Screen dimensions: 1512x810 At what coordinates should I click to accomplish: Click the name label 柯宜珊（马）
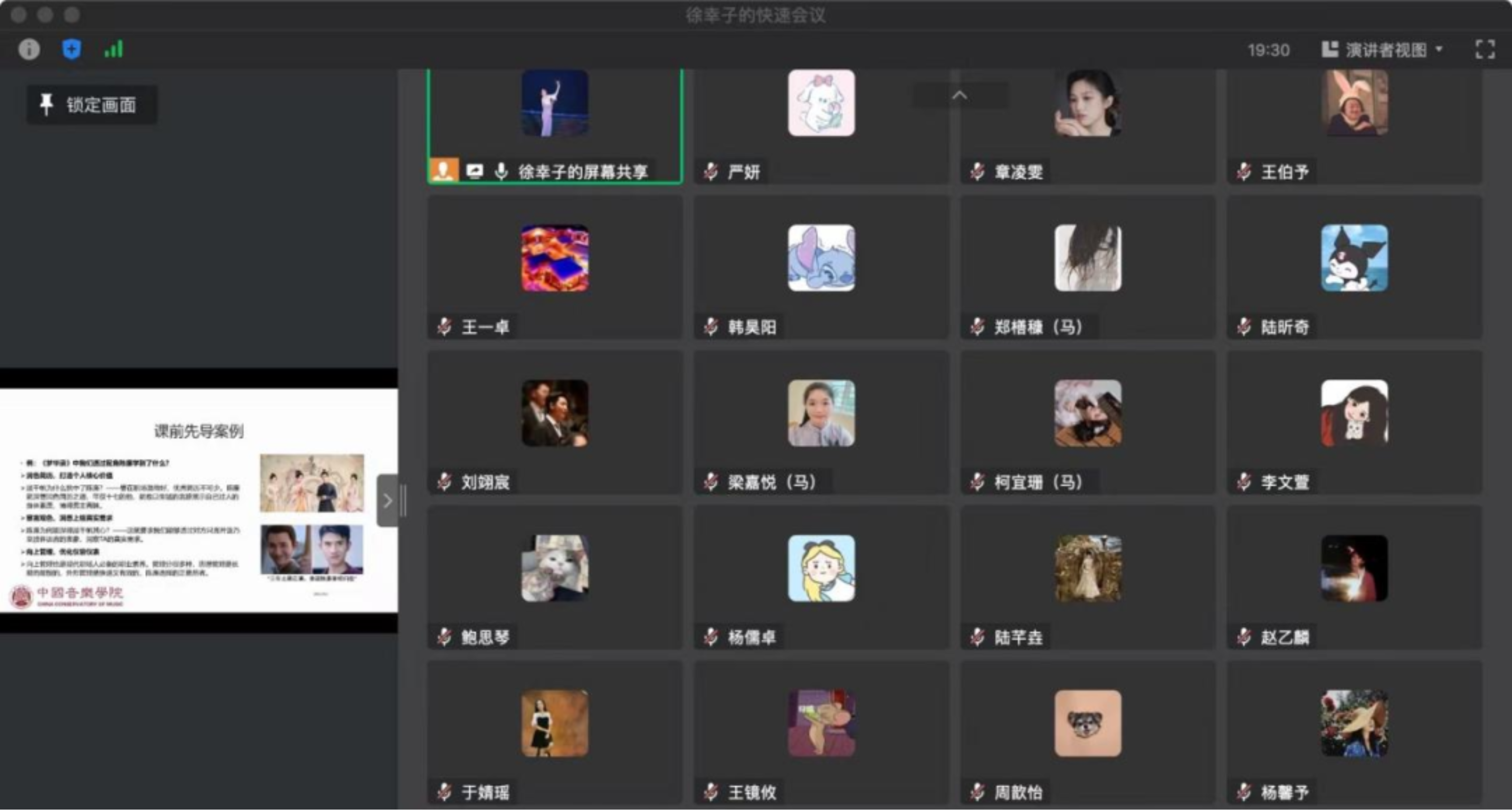1038,482
